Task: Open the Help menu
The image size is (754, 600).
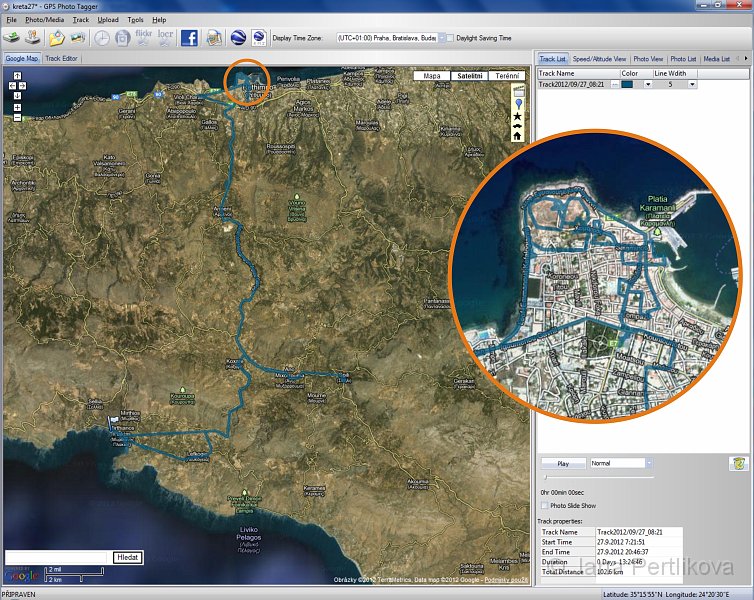Action: [159, 20]
